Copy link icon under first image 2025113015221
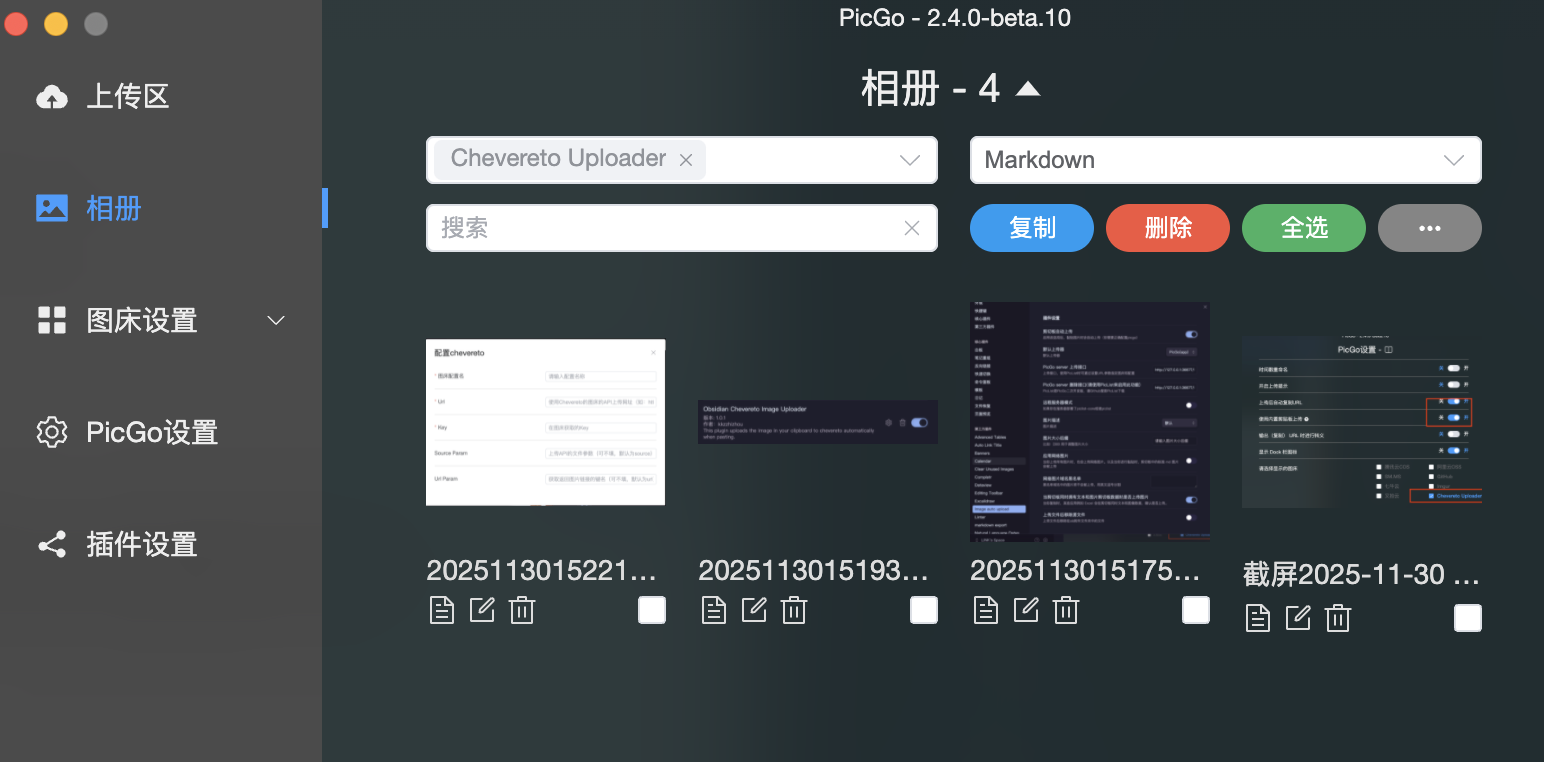This screenshot has height=762, width=1544. (442, 610)
